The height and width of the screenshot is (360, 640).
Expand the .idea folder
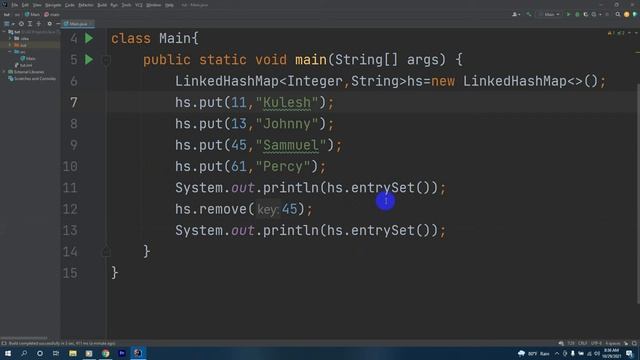pos(10,38)
